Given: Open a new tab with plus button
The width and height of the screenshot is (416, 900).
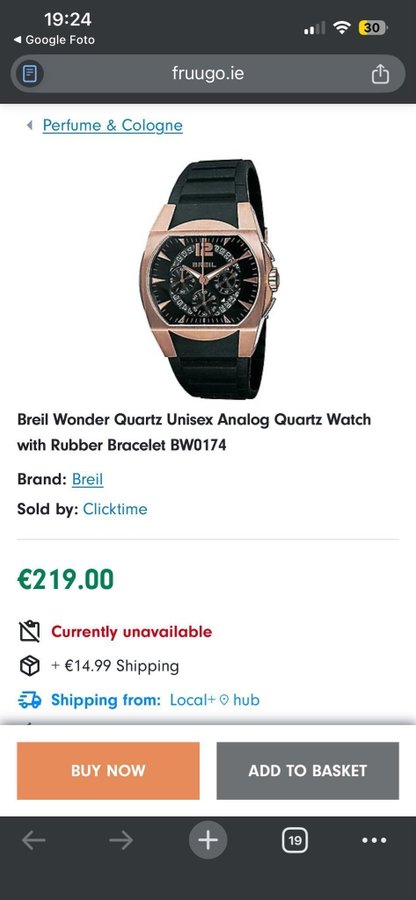Looking at the screenshot, I should (x=208, y=840).
